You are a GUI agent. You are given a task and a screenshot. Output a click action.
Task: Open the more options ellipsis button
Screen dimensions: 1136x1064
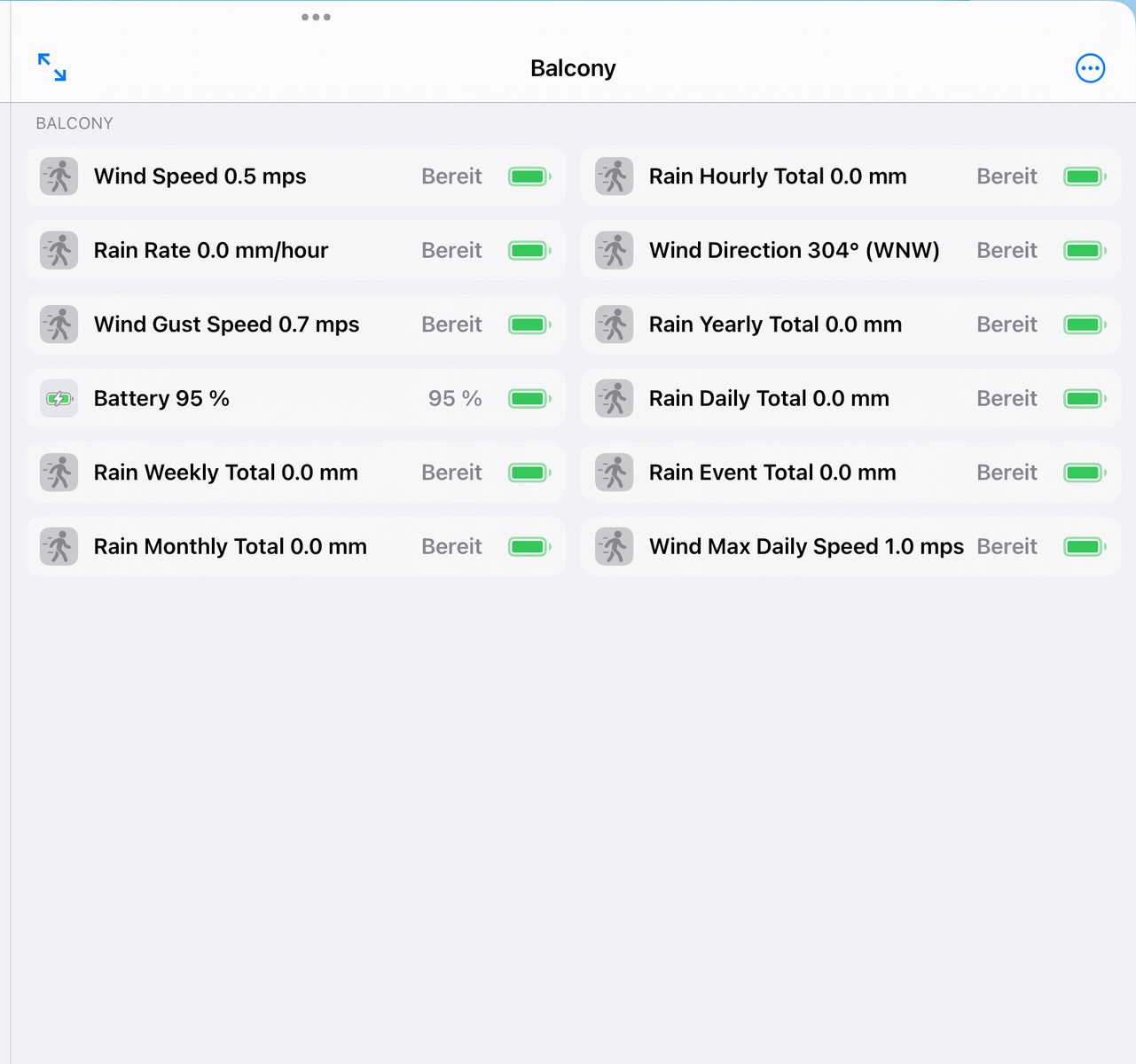[1090, 68]
